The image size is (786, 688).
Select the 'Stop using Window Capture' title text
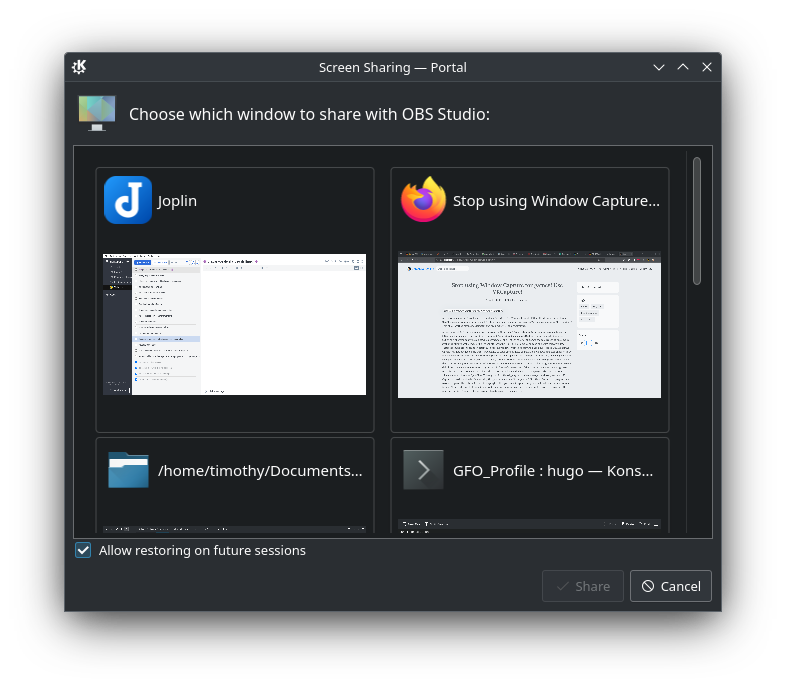[556, 201]
